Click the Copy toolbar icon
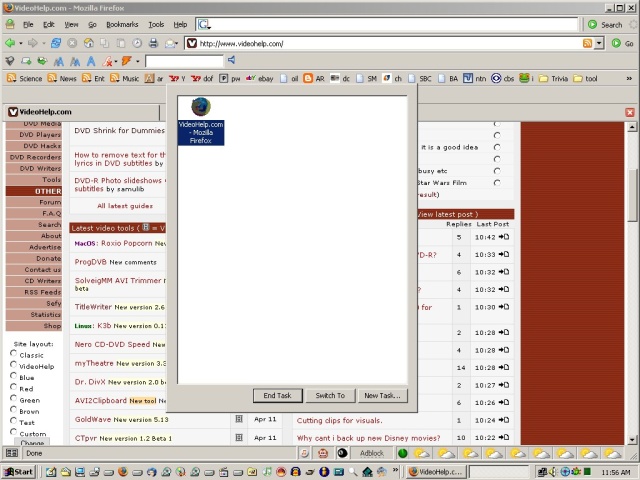Screen dimensions: 640x480 [x=105, y=43]
